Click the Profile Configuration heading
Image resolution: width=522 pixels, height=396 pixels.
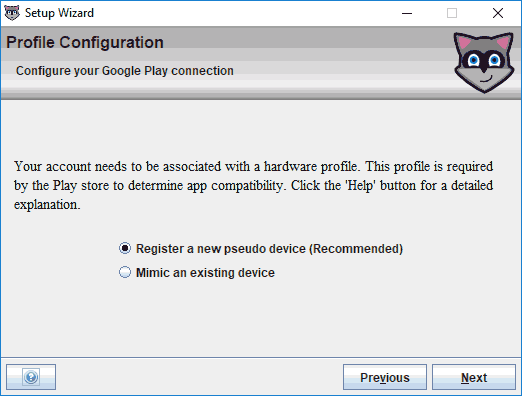pos(85,42)
